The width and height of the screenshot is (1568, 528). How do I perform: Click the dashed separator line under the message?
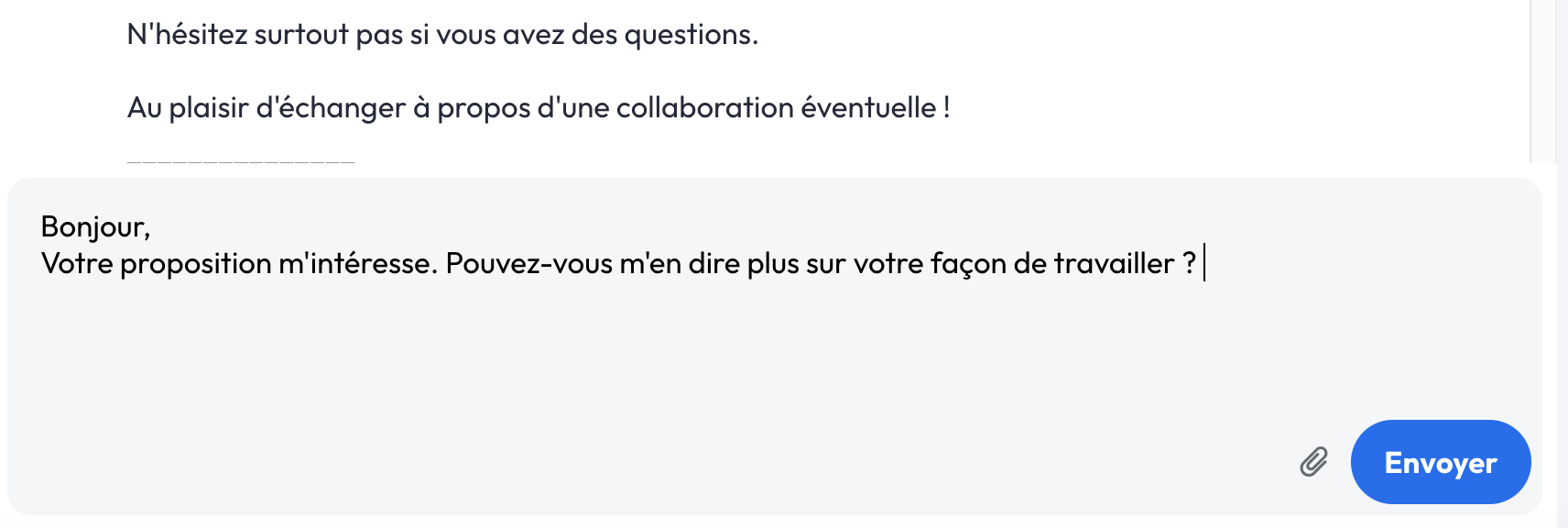coord(240,161)
